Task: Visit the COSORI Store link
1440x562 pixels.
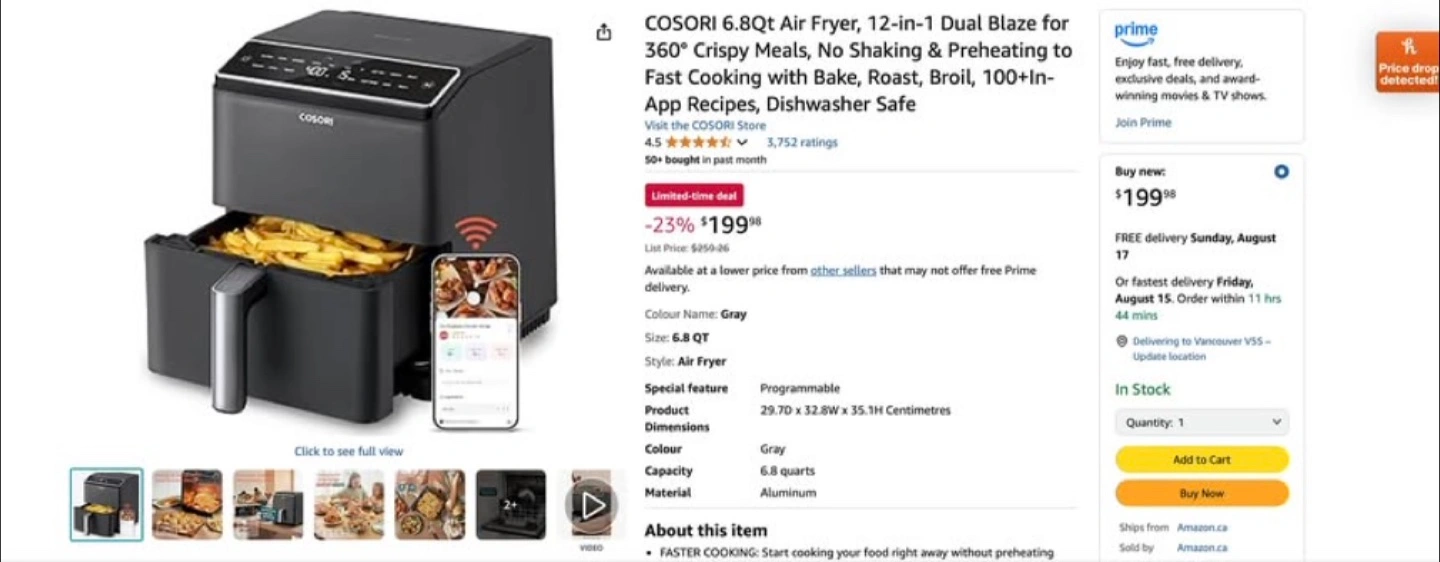Action: [705, 125]
